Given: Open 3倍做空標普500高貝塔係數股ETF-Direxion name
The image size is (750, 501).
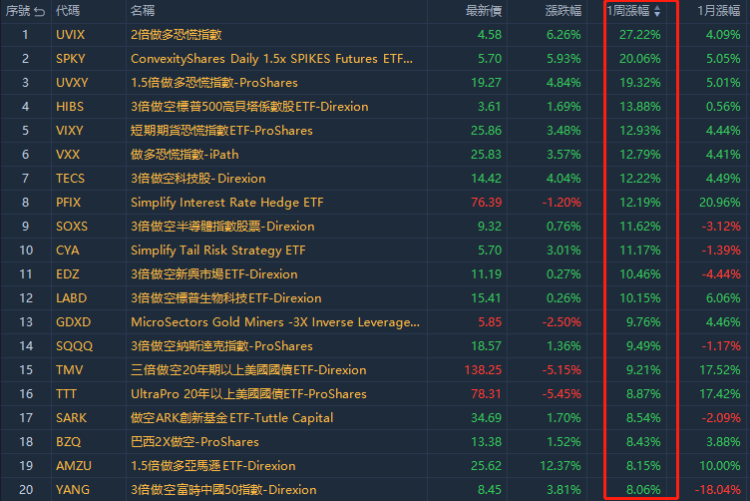Looking at the screenshot, I should point(250,107).
